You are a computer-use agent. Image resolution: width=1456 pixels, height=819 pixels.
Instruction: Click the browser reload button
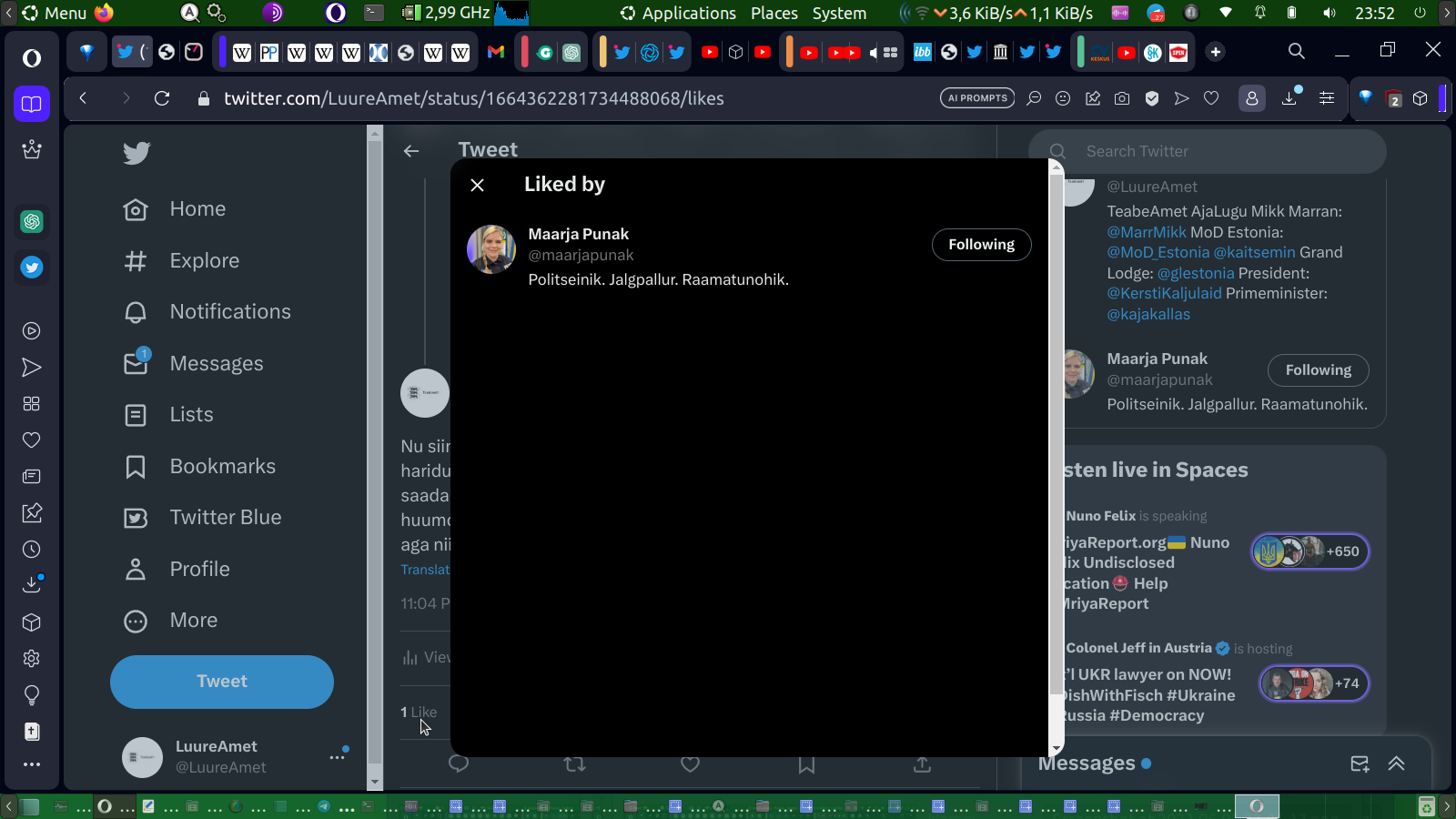click(162, 98)
